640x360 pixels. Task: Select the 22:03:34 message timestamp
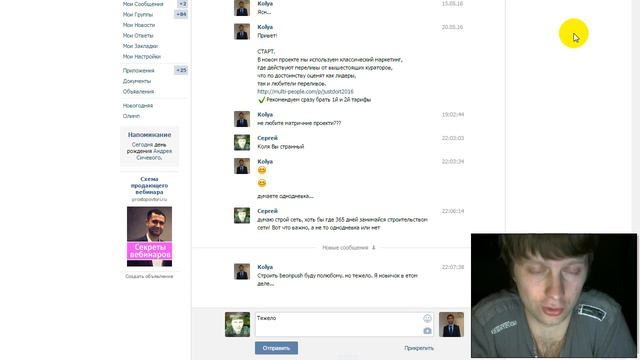tap(453, 162)
